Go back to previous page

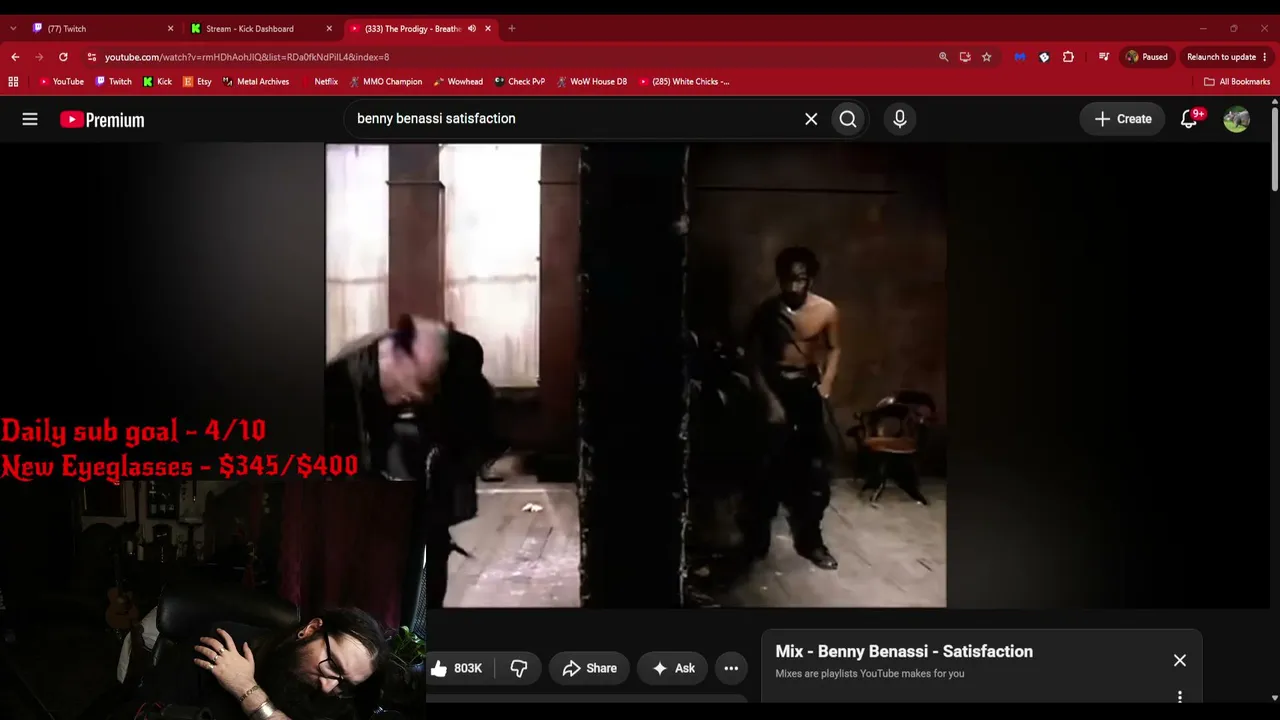click(x=15, y=57)
